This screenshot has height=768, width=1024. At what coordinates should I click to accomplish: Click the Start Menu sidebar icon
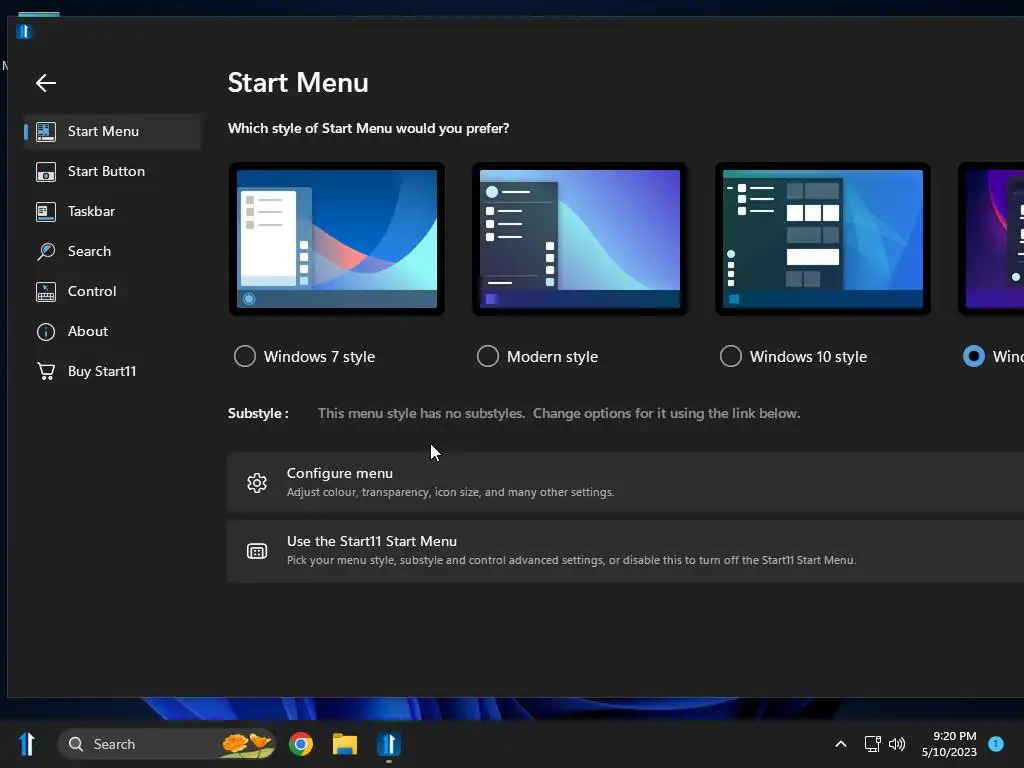46,131
